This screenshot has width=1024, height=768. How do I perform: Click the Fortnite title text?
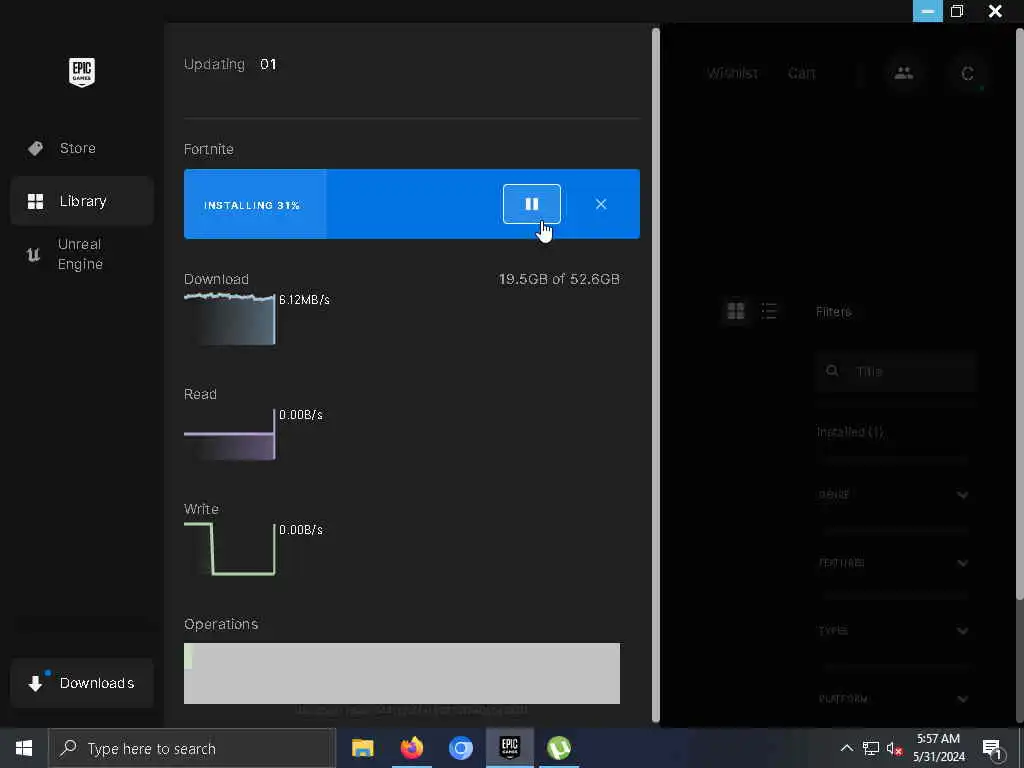(209, 149)
